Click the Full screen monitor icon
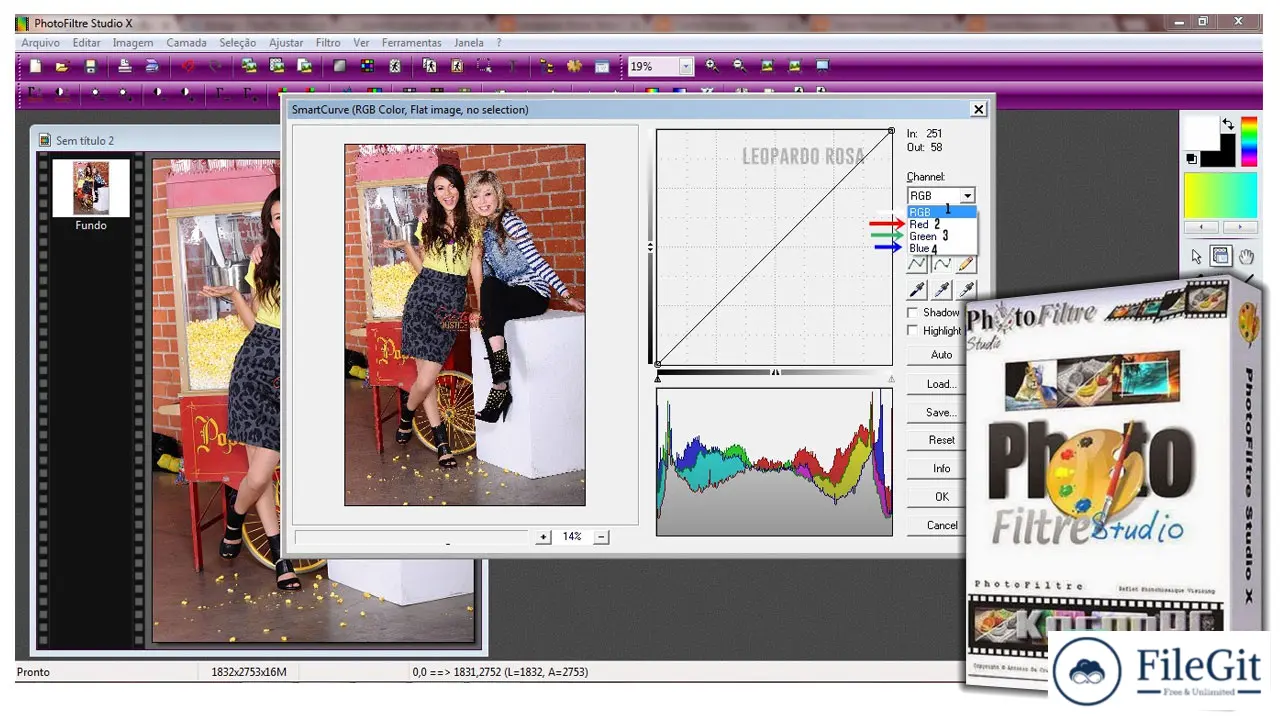Screen dimensions: 1280x720 point(823,66)
